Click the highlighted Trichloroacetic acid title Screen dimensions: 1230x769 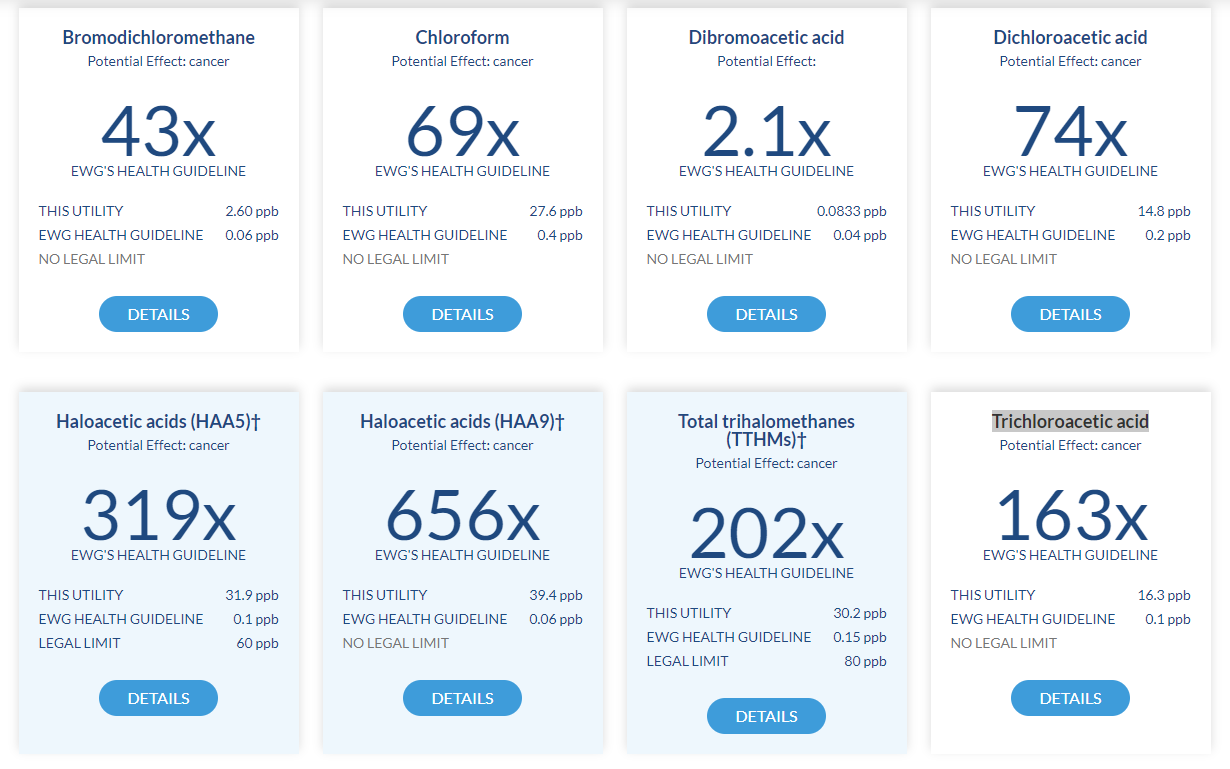[1070, 422]
